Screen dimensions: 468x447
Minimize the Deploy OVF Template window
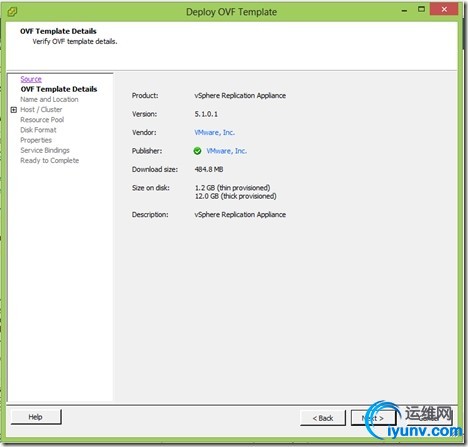pyautogui.click(x=404, y=11)
